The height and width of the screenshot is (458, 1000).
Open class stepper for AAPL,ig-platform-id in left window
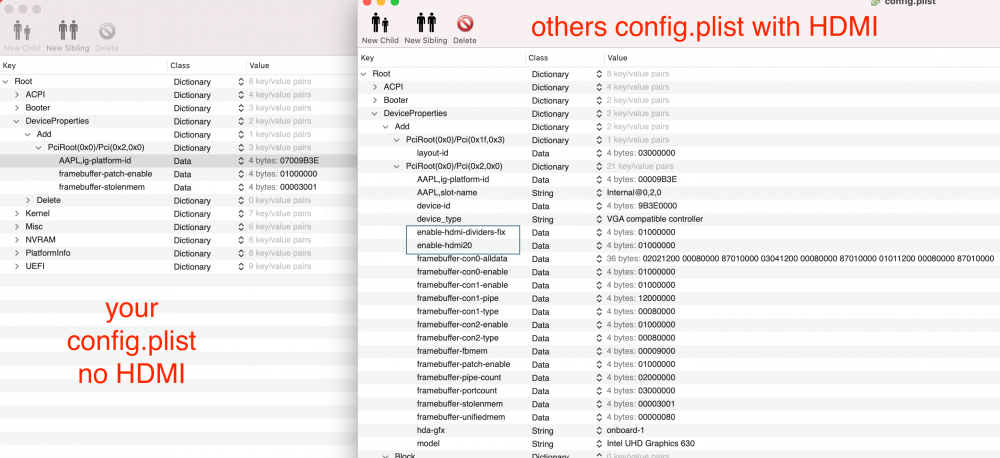tap(241, 161)
